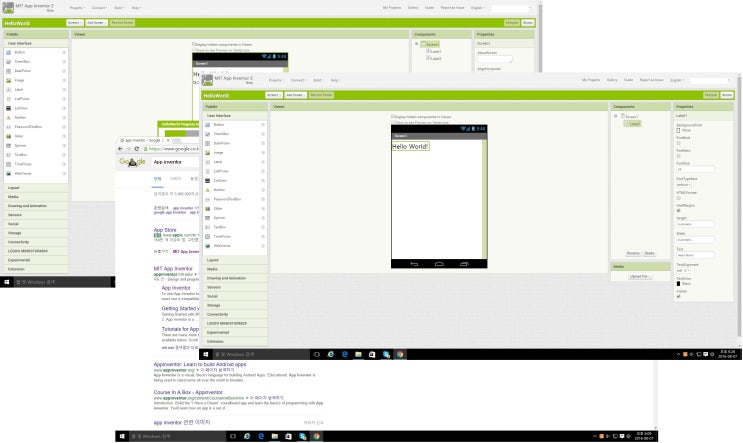
Task: Click Rename button in front Components panel
Action: click(x=634, y=253)
